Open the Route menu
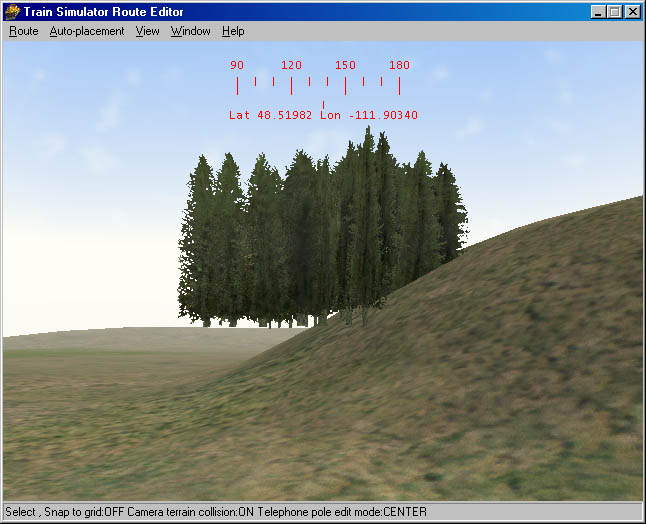The image size is (646, 524). [x=23, y=31]
